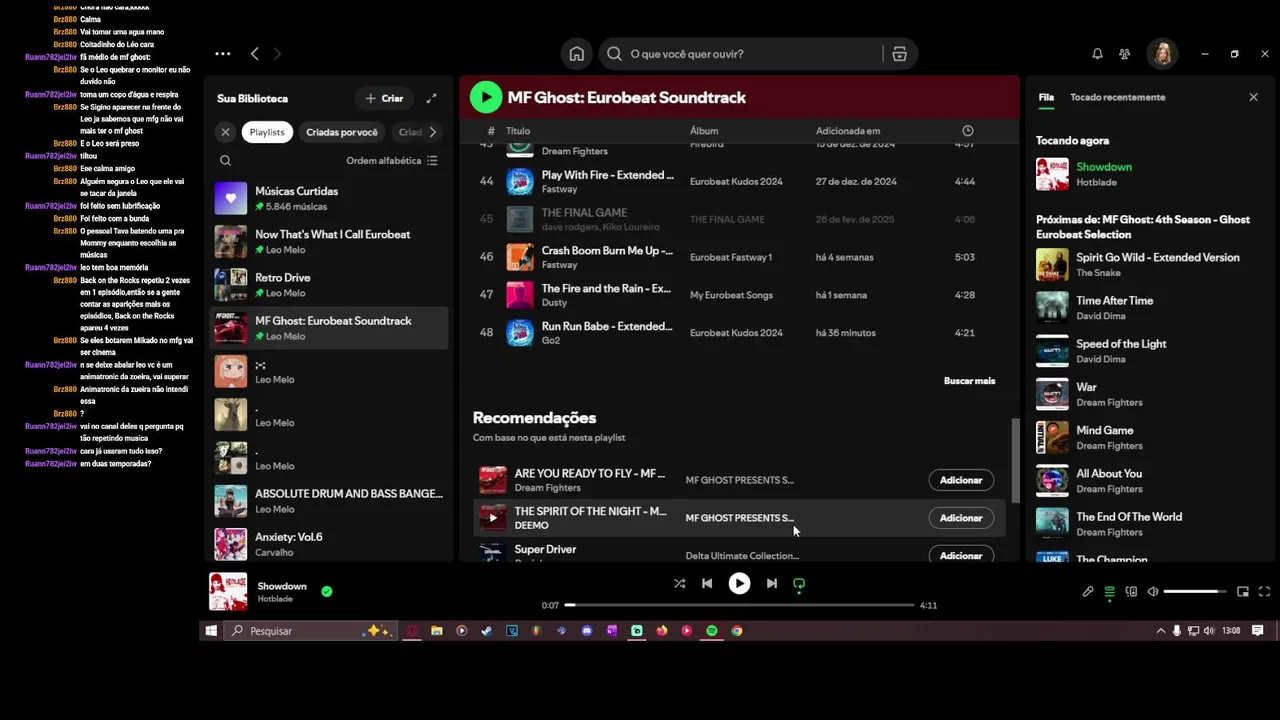Clear the library filter with the X

click(225, 132)
